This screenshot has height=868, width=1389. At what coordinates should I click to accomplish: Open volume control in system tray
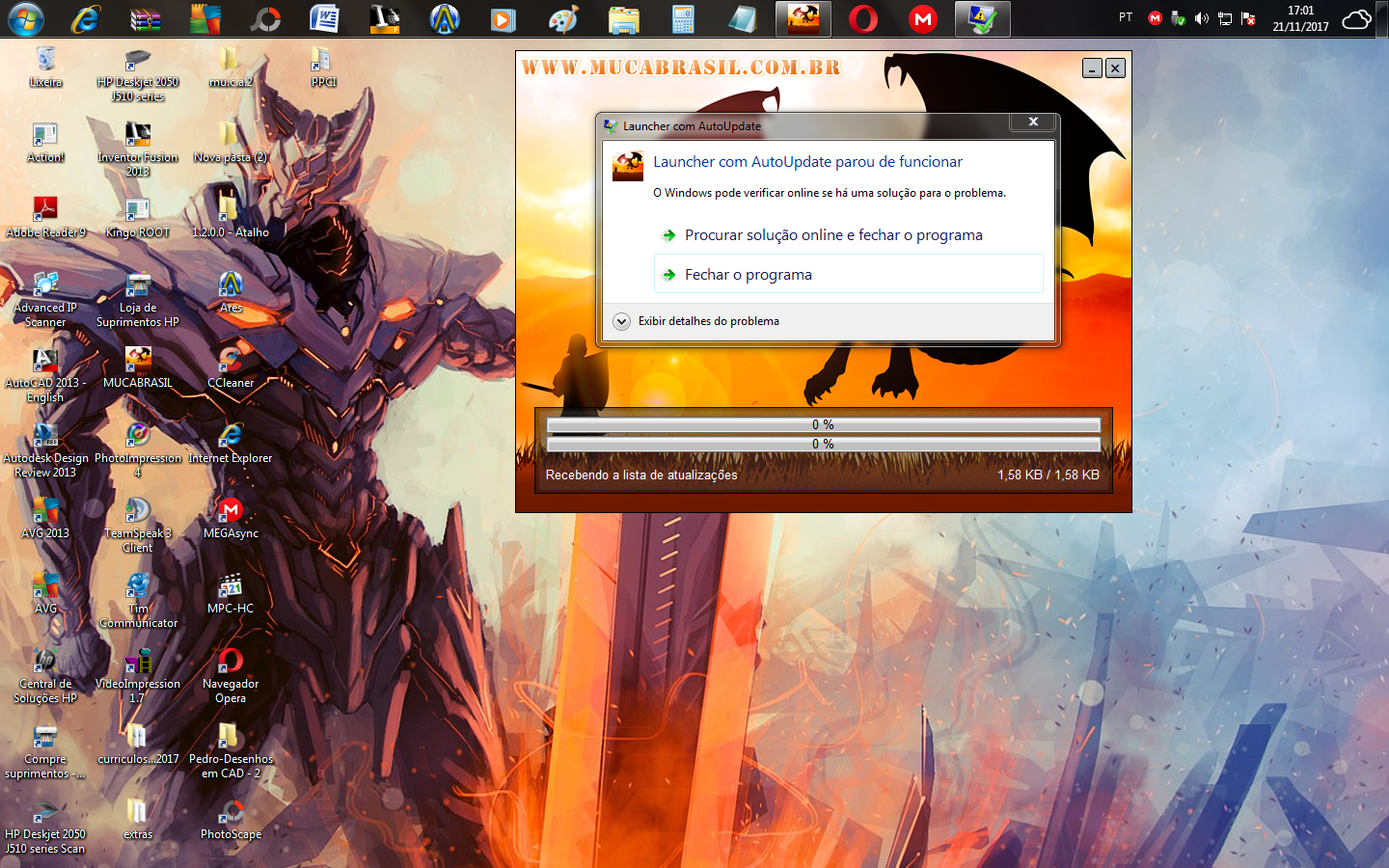click(x=1201, y=18)
